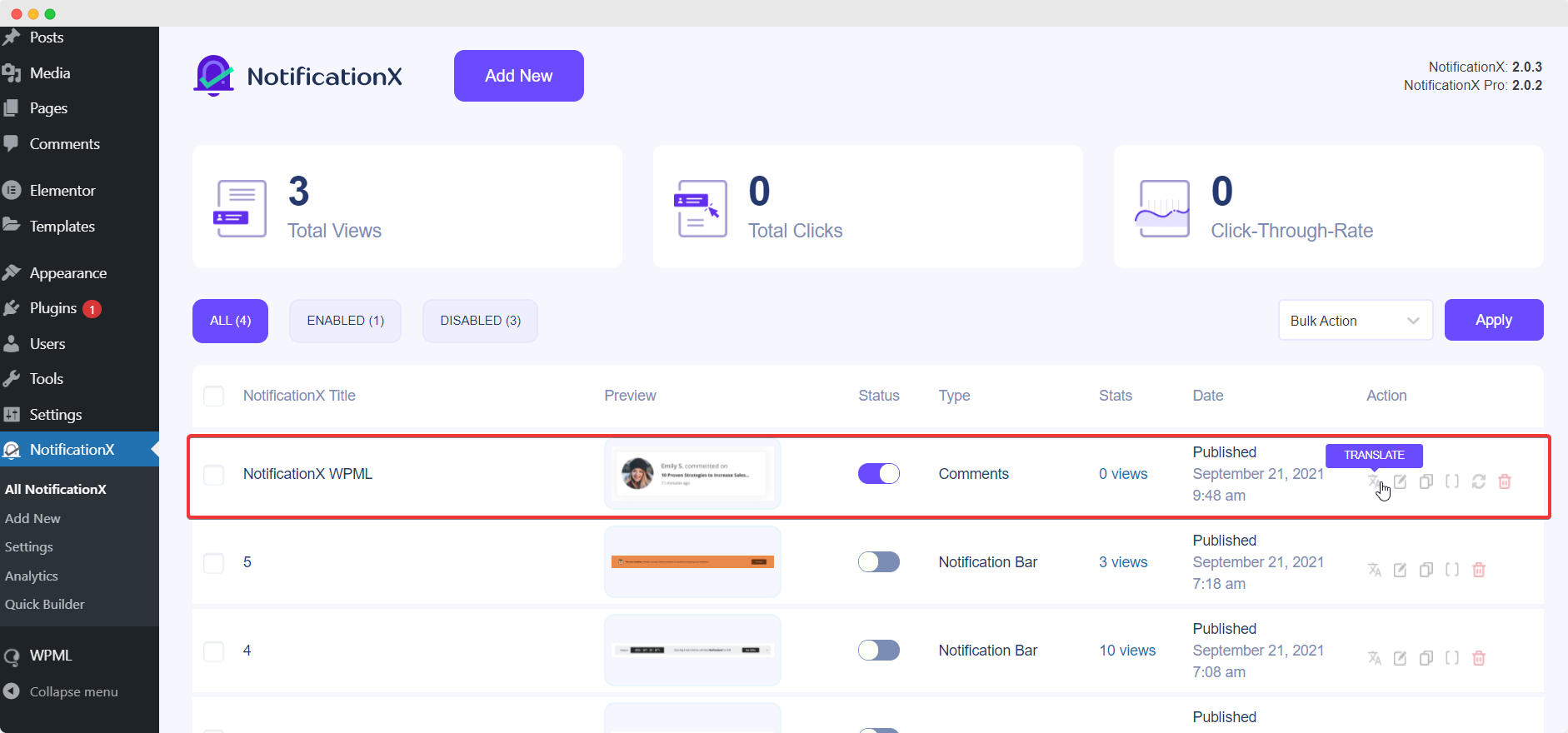This screenshot has height=733, width=1568.
Task: Click the Click-Through-Rate chart icon
Action: 1162,208
